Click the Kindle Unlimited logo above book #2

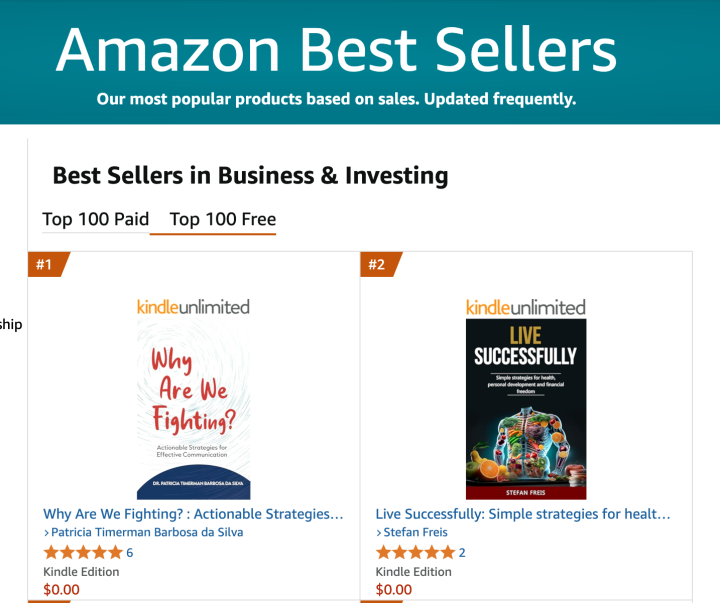(526, 307)
